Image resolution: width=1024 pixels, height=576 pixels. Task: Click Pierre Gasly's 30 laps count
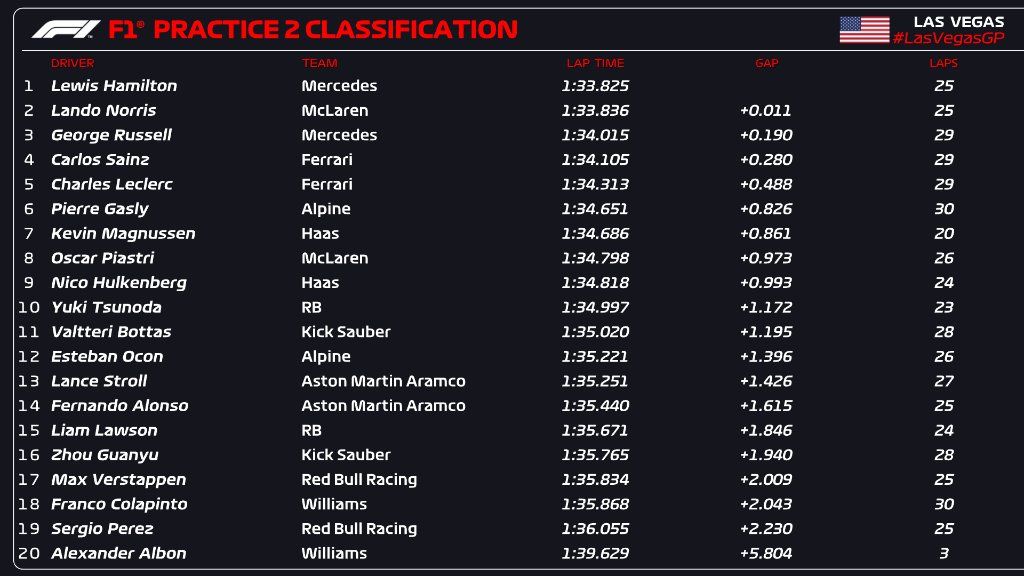click(x=944, y=209)
